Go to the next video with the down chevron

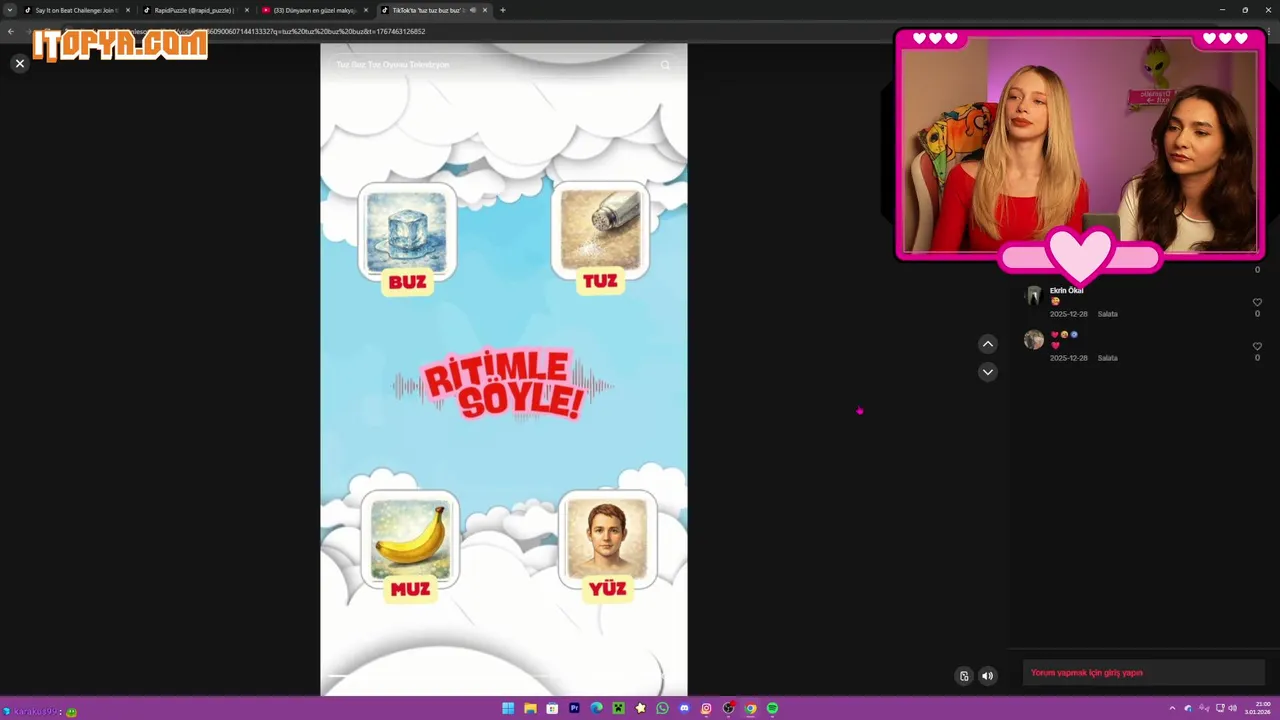pyautogui.click(x=987, y=372)
